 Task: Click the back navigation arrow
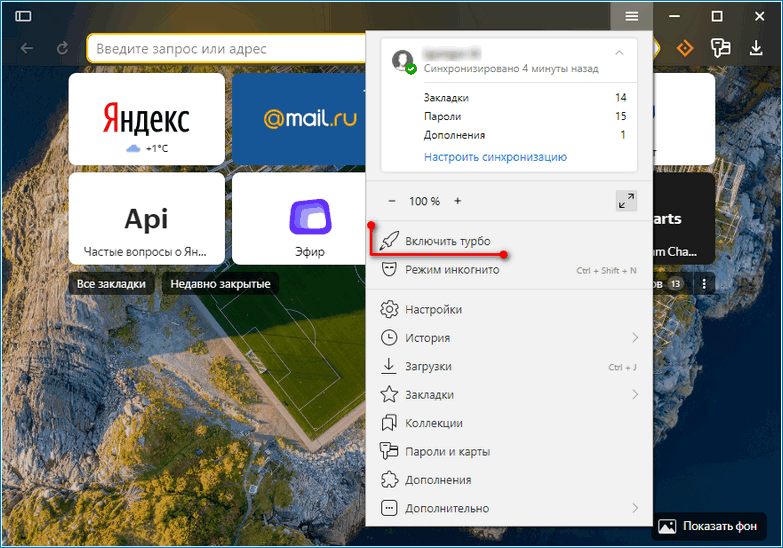coord(27,48)
